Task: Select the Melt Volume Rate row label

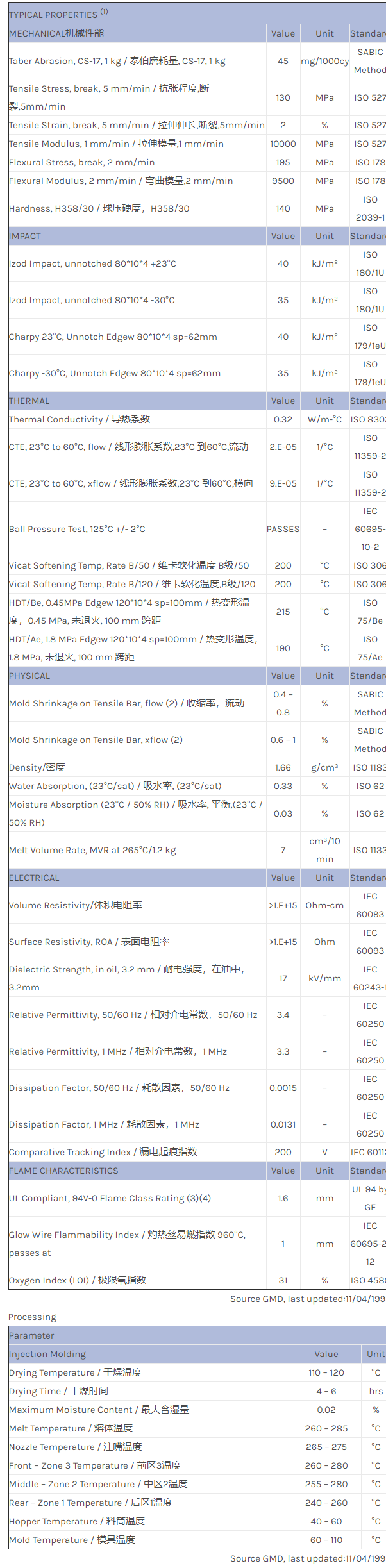Action: click(92, 851)
